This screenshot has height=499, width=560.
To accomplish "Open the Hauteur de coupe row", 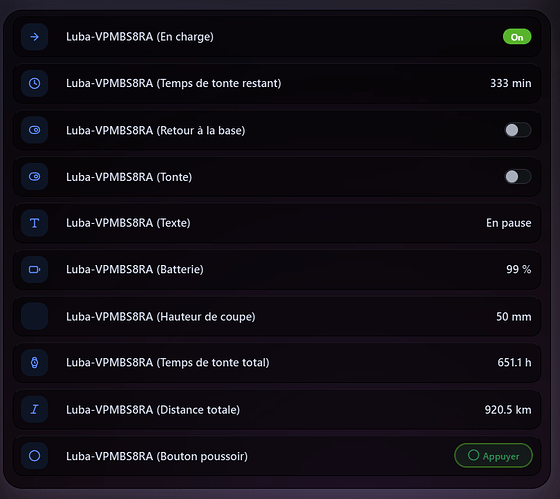I will click(x=277, y=316).
